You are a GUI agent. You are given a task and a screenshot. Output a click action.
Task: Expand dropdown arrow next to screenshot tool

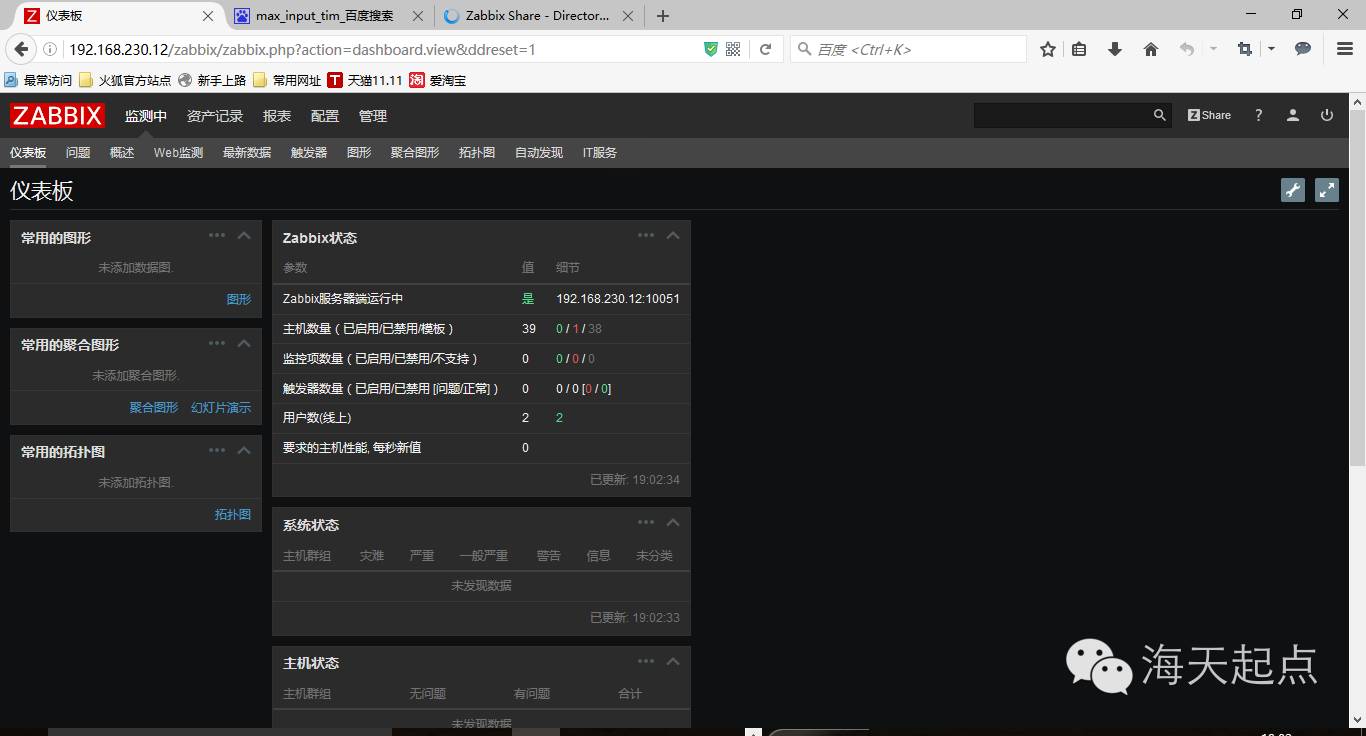coord(1271,49)
